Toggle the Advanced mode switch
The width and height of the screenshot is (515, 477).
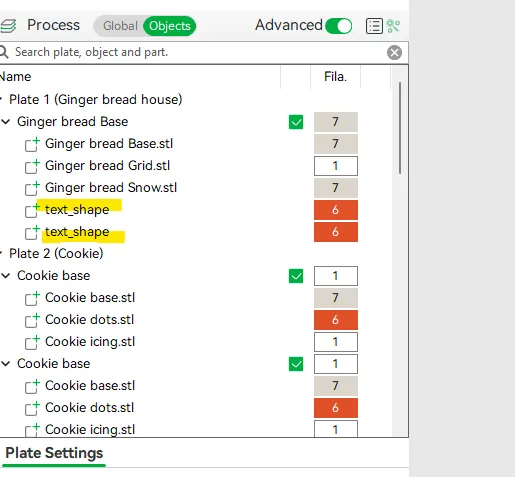point(338,26)
